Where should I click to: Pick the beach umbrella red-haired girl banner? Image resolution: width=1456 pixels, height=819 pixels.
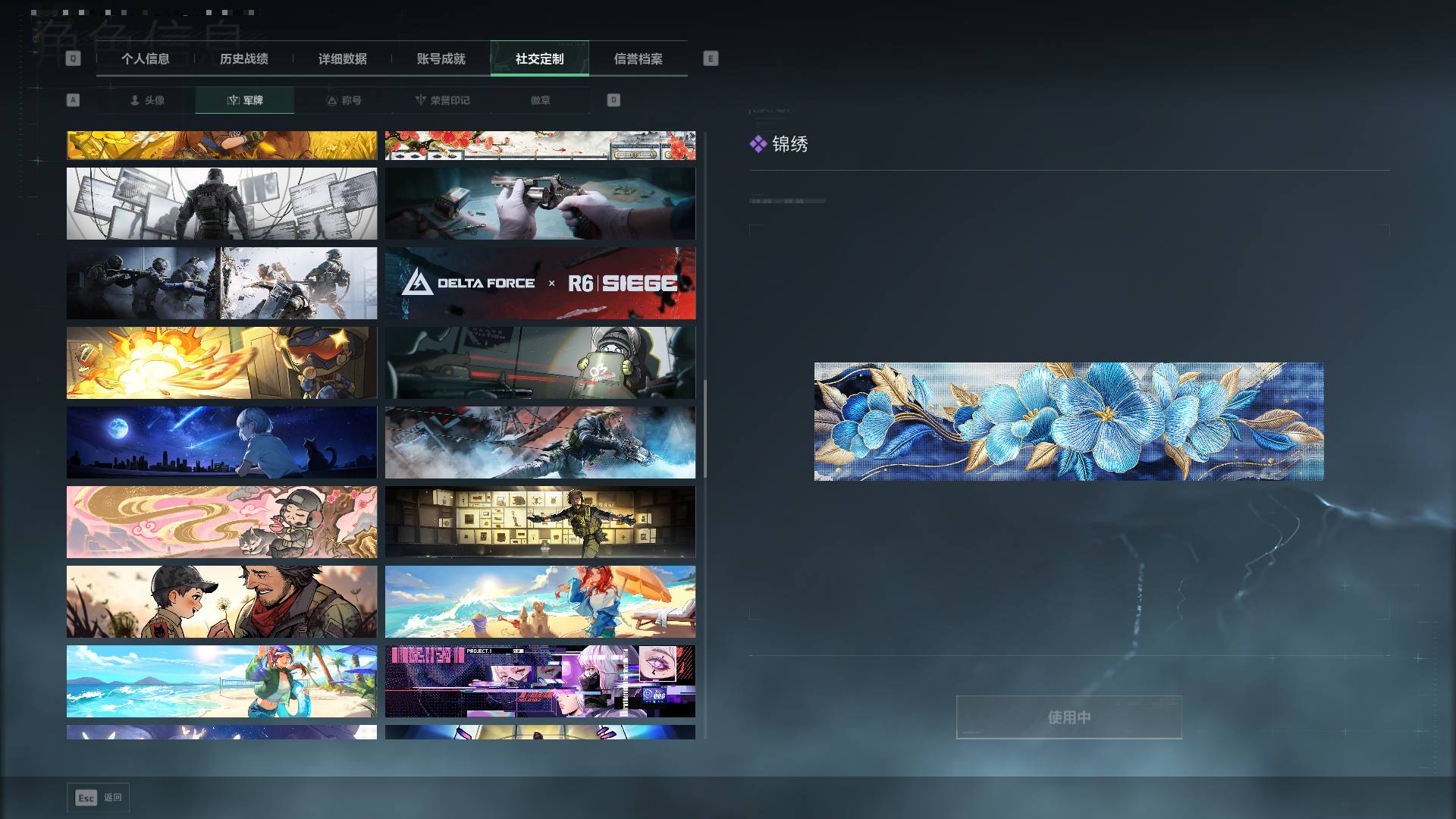[540, 601]
